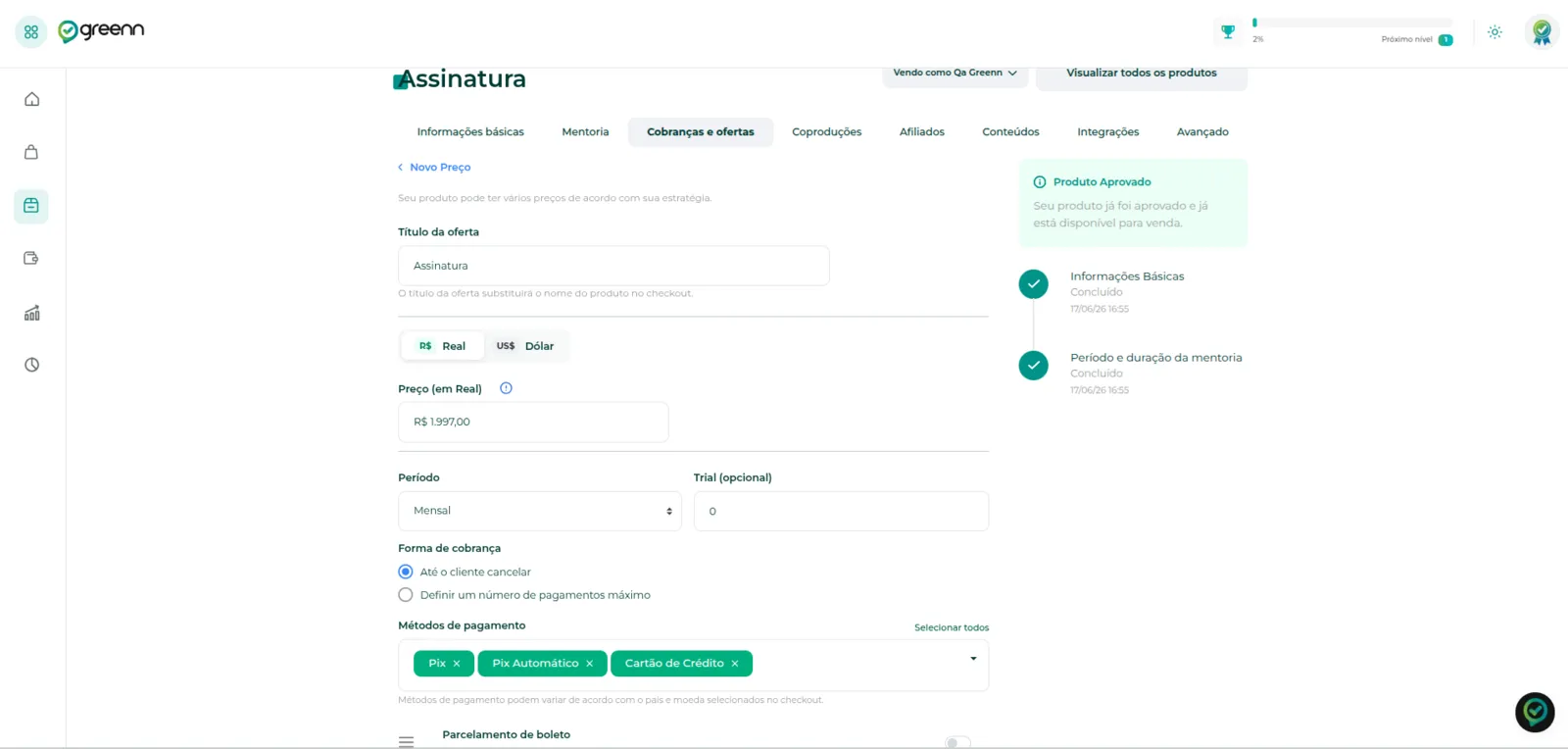Click the drag handle beside Parcelamento de boleto
This screenshot has height=749, width=1568.
[407, 742]
